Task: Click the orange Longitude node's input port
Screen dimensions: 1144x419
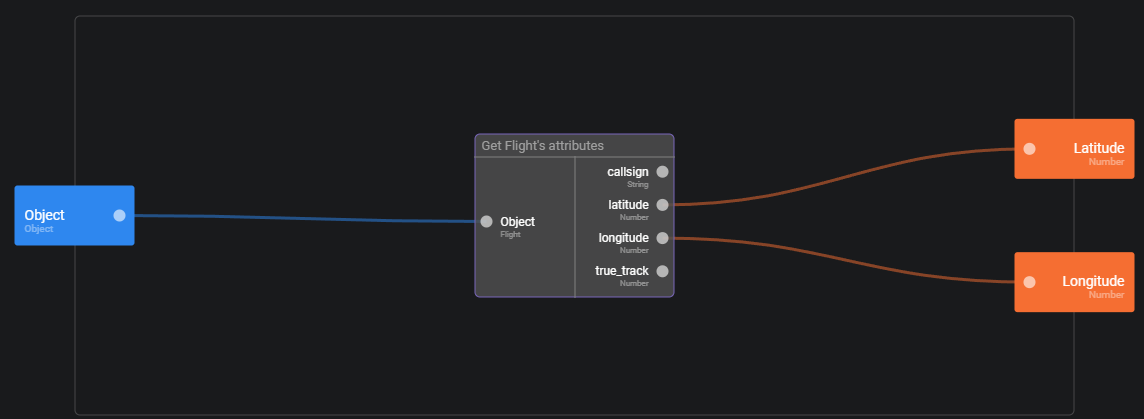Action: [1029, 282]
